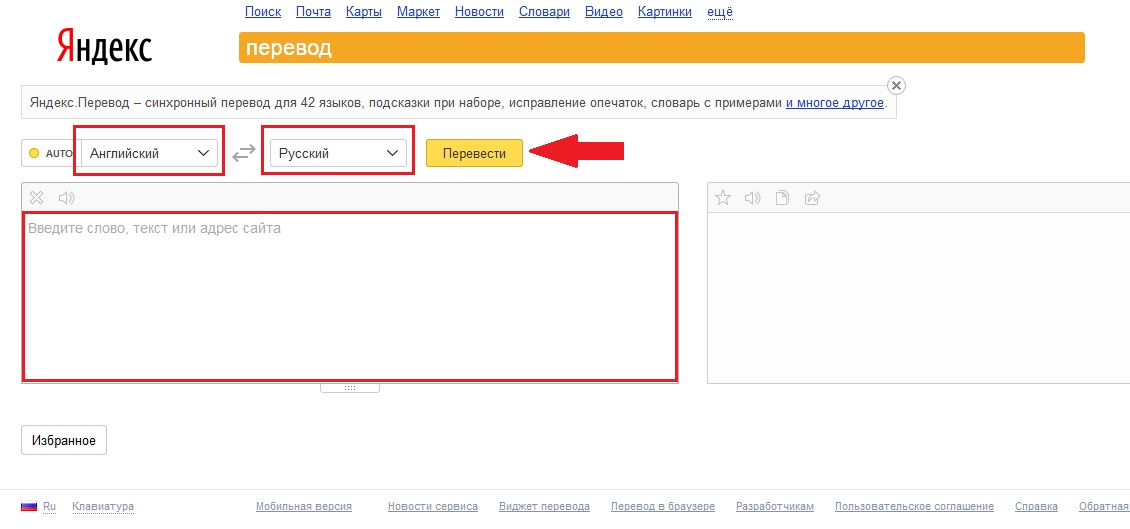1130x529 pixels.
Task: Click the source text input area
Action: (x=350, y=296)
